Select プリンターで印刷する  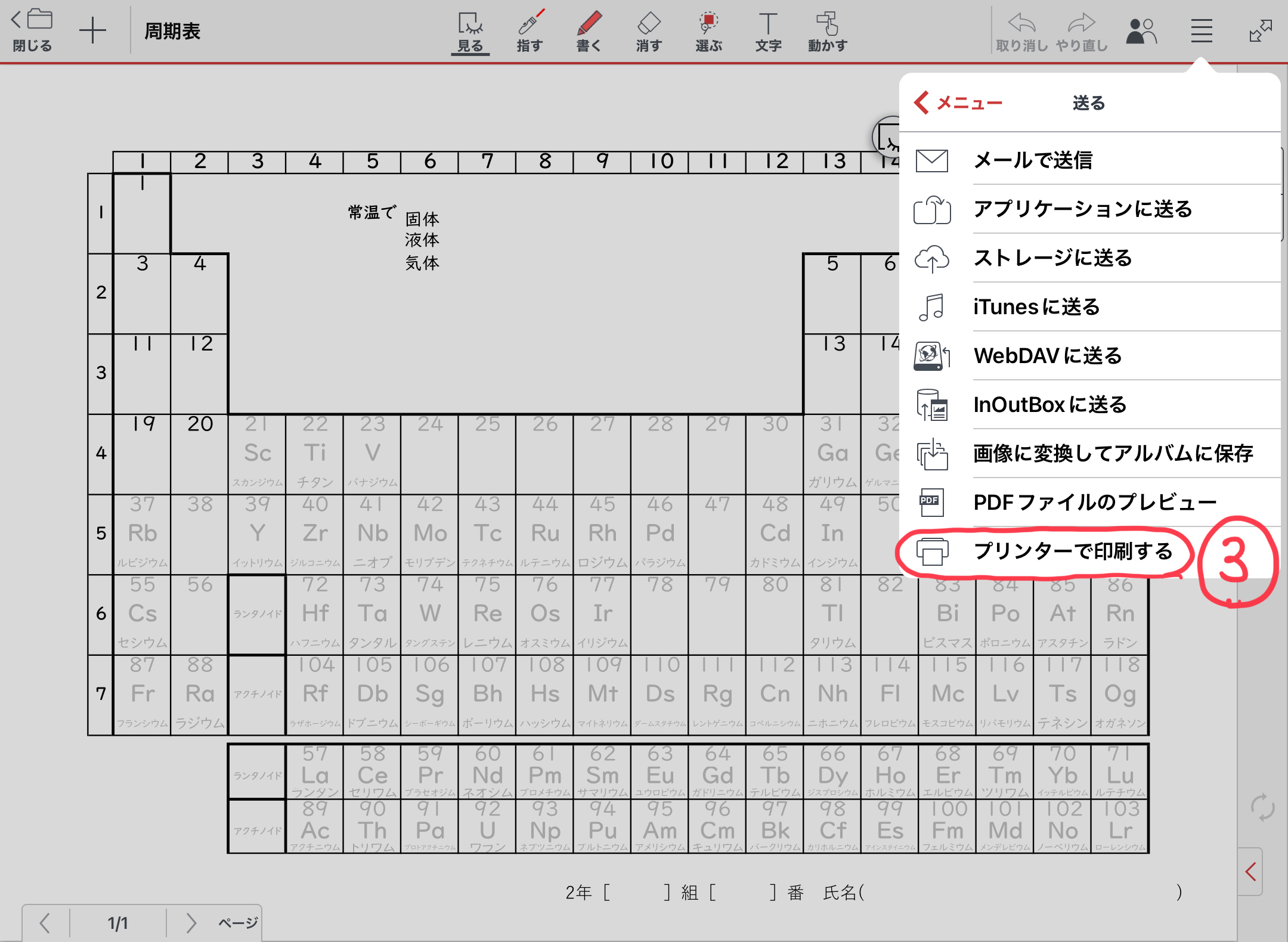pos(1073,551)
